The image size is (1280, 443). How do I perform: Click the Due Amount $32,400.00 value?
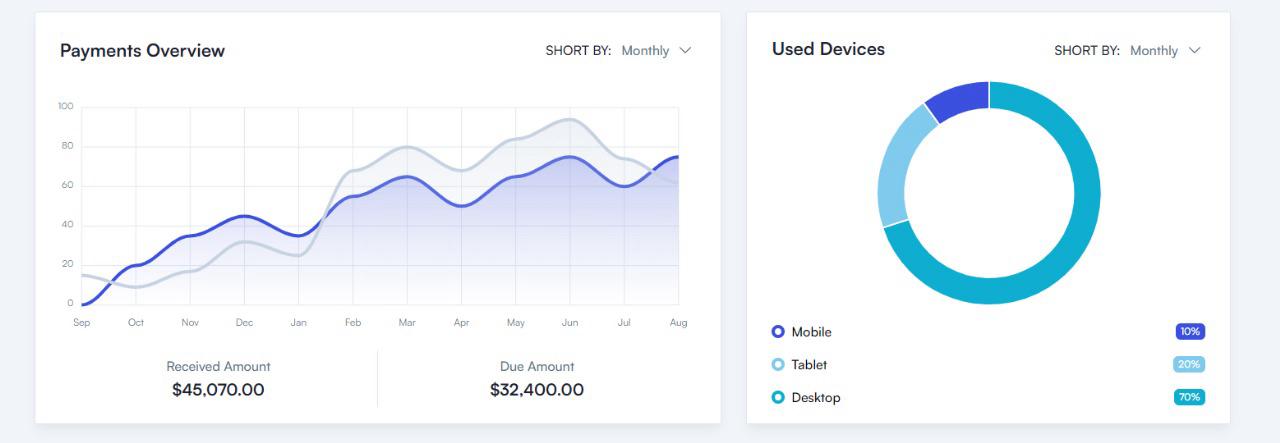pos(537,389)
